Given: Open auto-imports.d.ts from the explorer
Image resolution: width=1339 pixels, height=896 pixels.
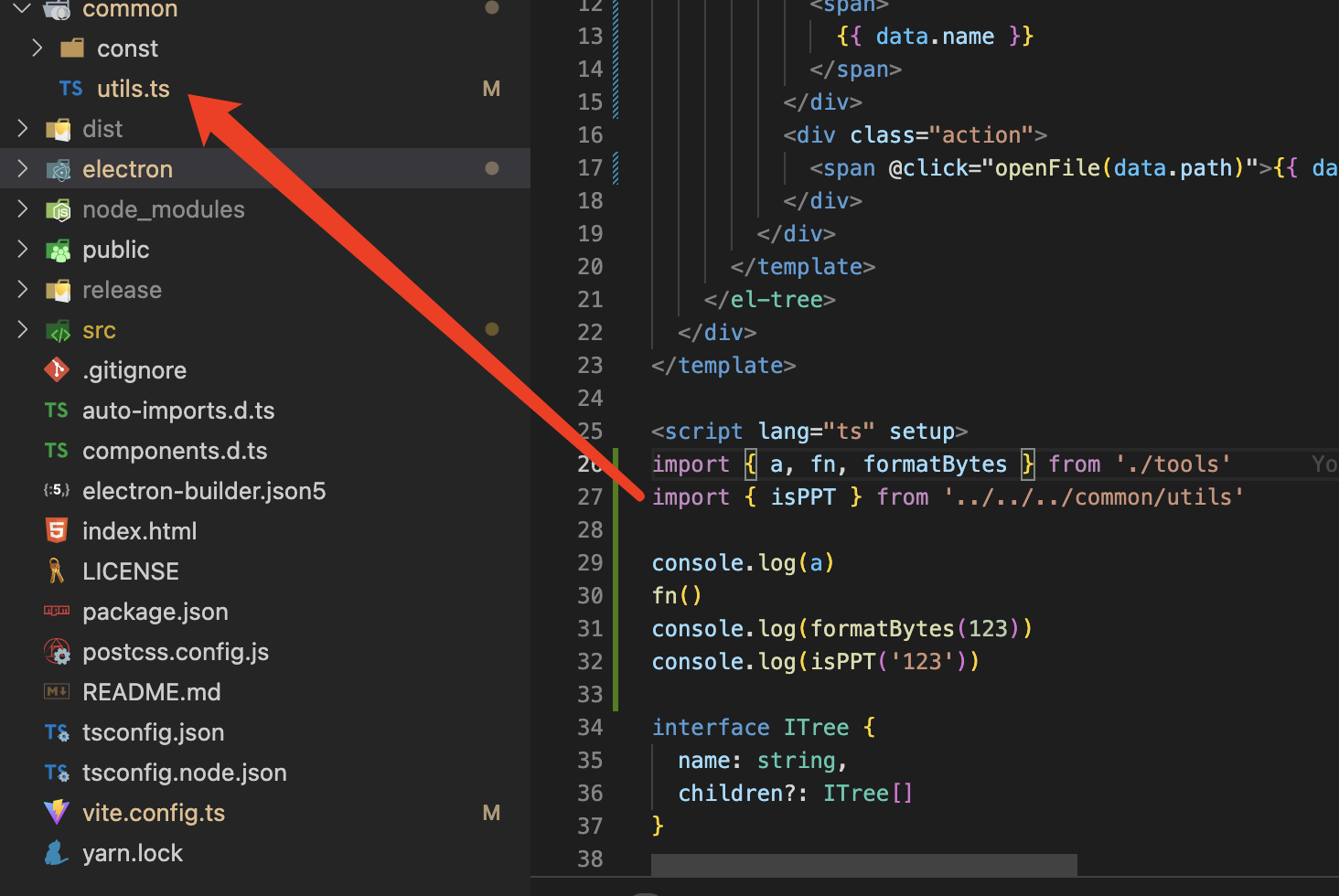Looking at the screenshot, I should 178,410.
